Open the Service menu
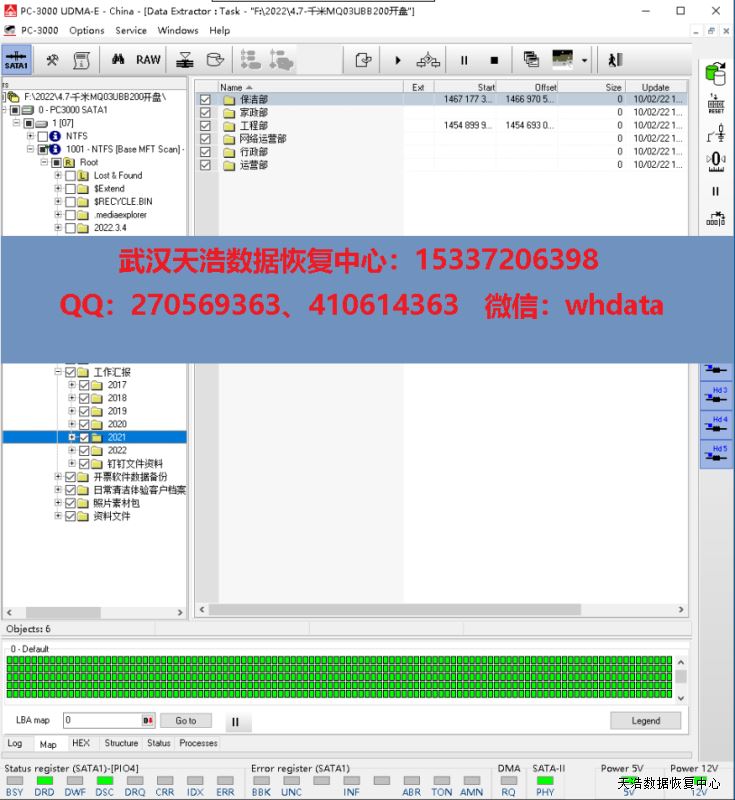 point(131,30)
